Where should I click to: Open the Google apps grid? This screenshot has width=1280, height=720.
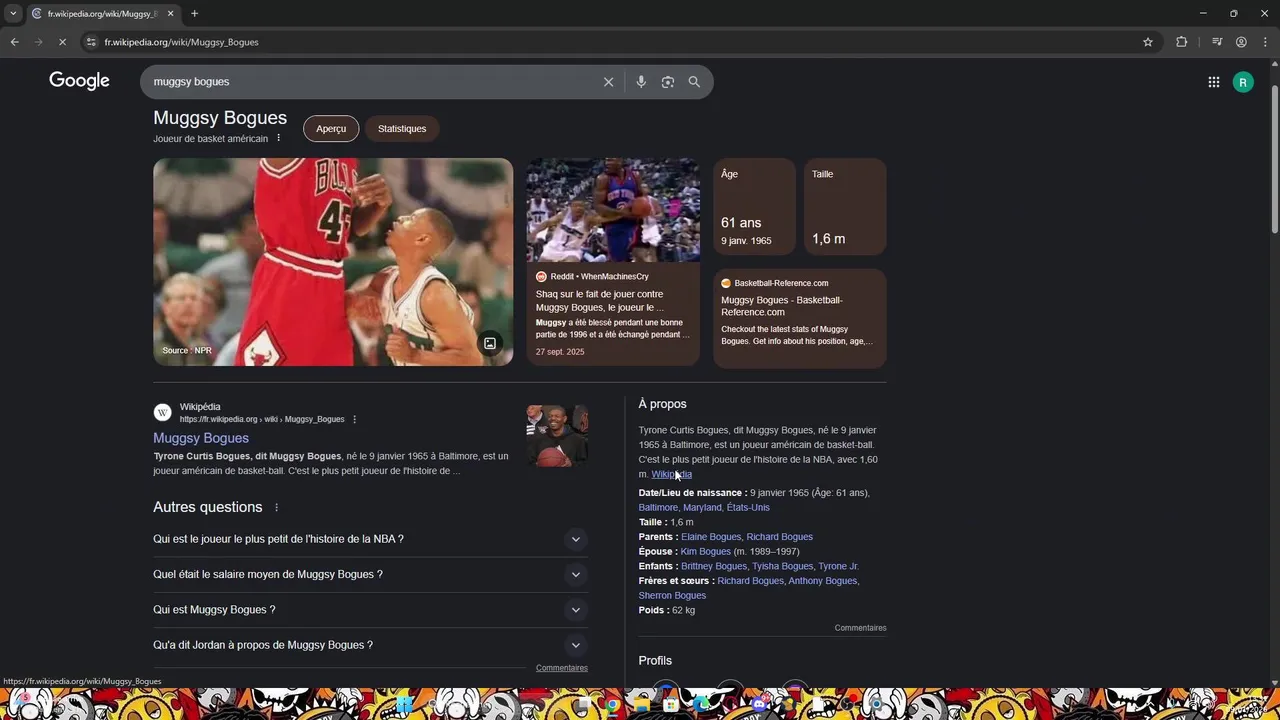(1214, 82)
